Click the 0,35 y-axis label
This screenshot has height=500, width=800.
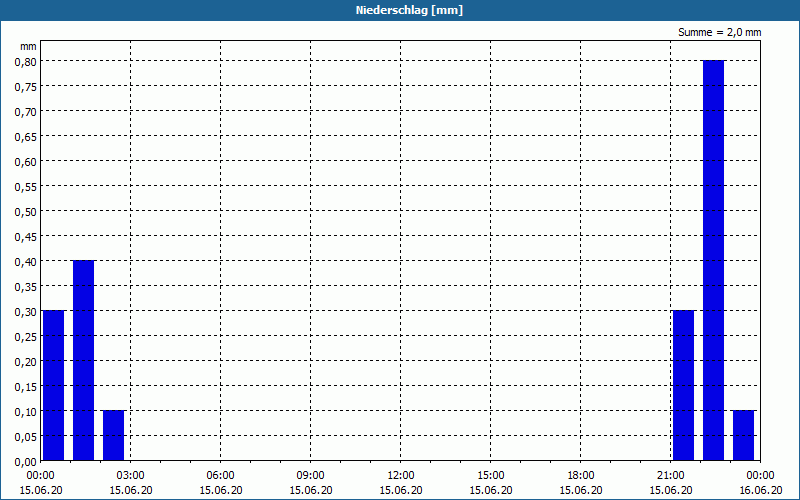click(26, 287)
